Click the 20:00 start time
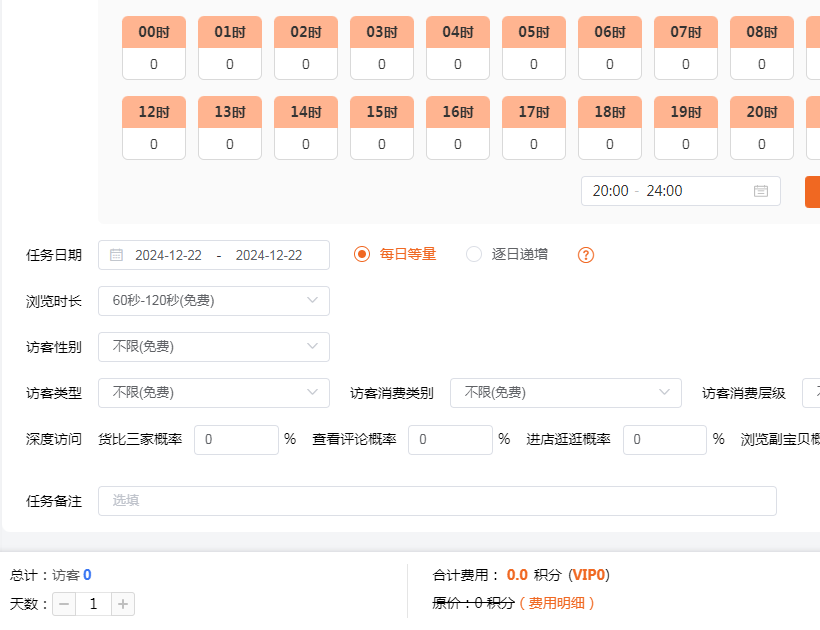This screenshot has width=820, height=630. coord(610,191)
